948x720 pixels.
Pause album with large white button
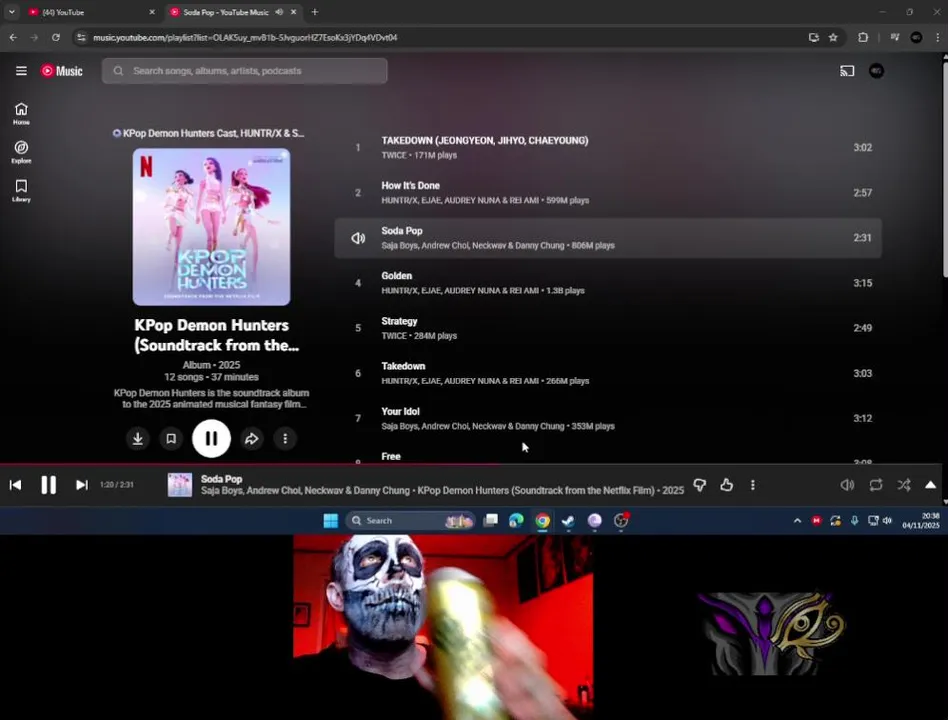tap(211, 438)
